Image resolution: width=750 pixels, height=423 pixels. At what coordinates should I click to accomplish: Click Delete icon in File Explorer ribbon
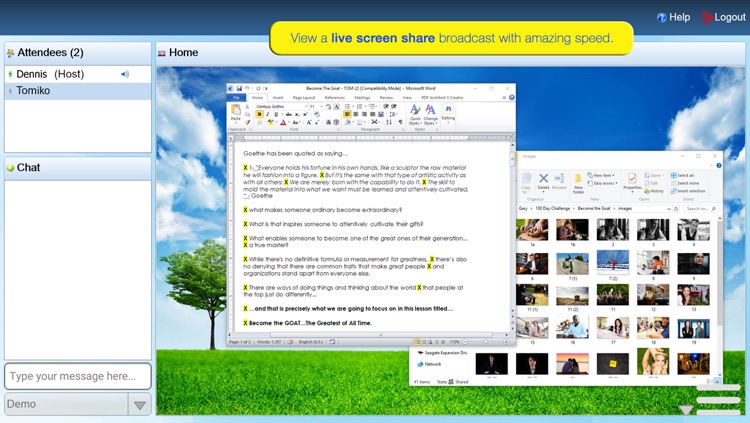[544, 180]
